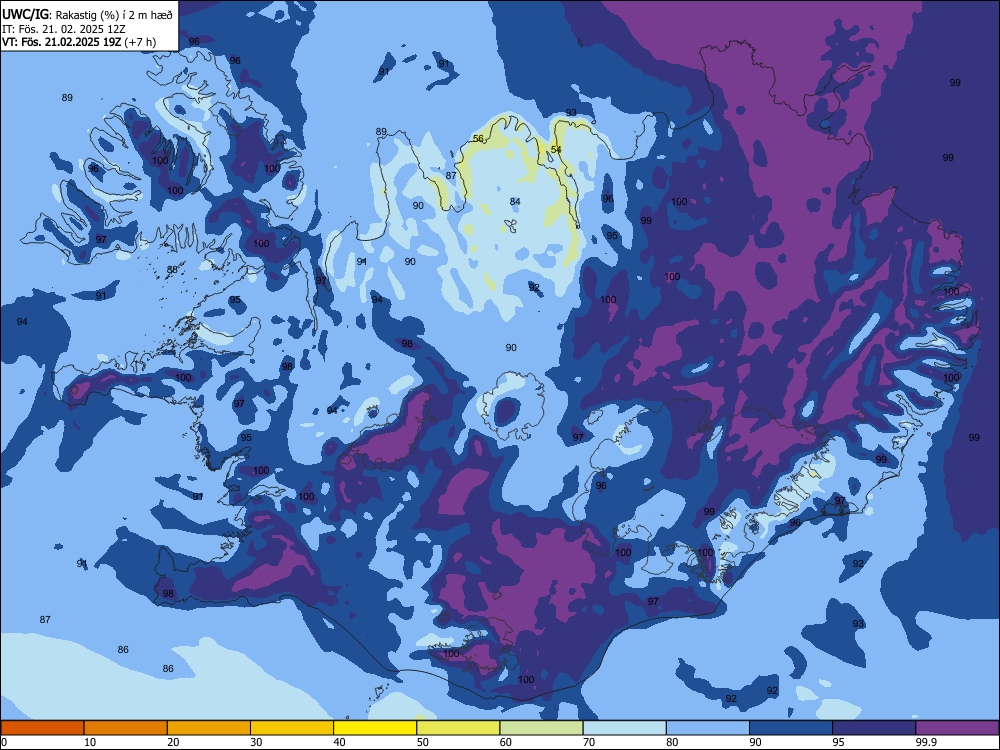This screenshot has width=1000, height=750.
Task: Click the '99.9' legend scale label
Action: [926, 742]
